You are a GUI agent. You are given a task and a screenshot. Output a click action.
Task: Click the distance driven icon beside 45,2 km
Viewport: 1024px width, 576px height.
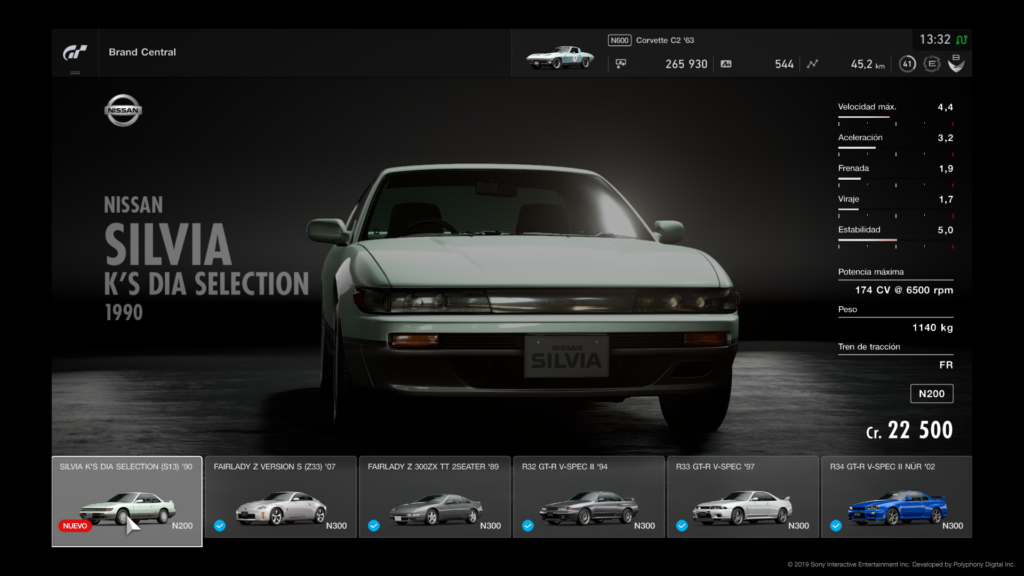coord(812,64)
